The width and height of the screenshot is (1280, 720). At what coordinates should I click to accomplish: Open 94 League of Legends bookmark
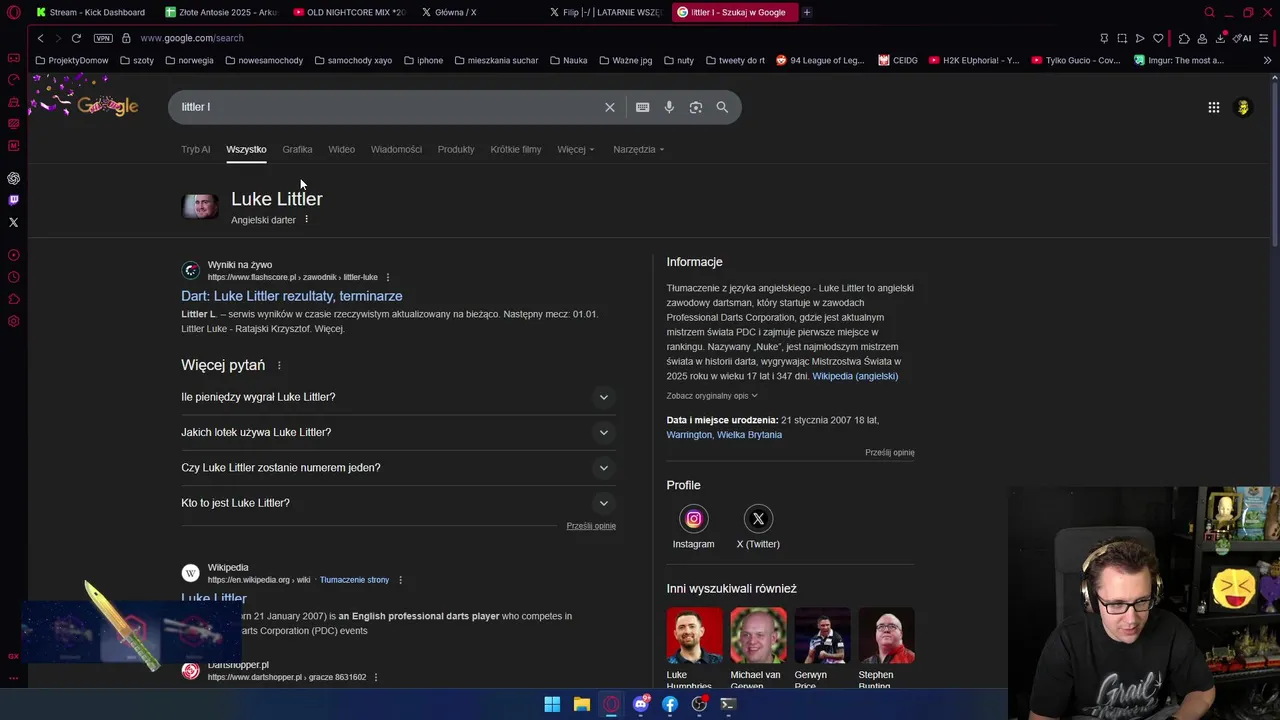click(x=820, y=60)
